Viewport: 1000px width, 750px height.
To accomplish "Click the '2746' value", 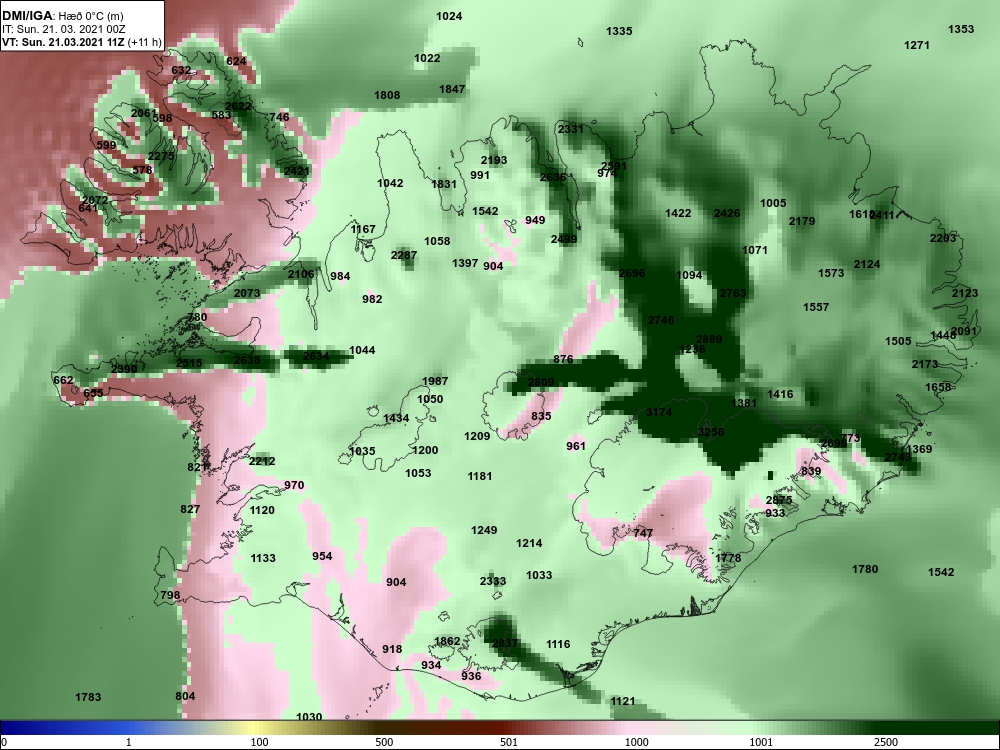I will coord(661,320).
